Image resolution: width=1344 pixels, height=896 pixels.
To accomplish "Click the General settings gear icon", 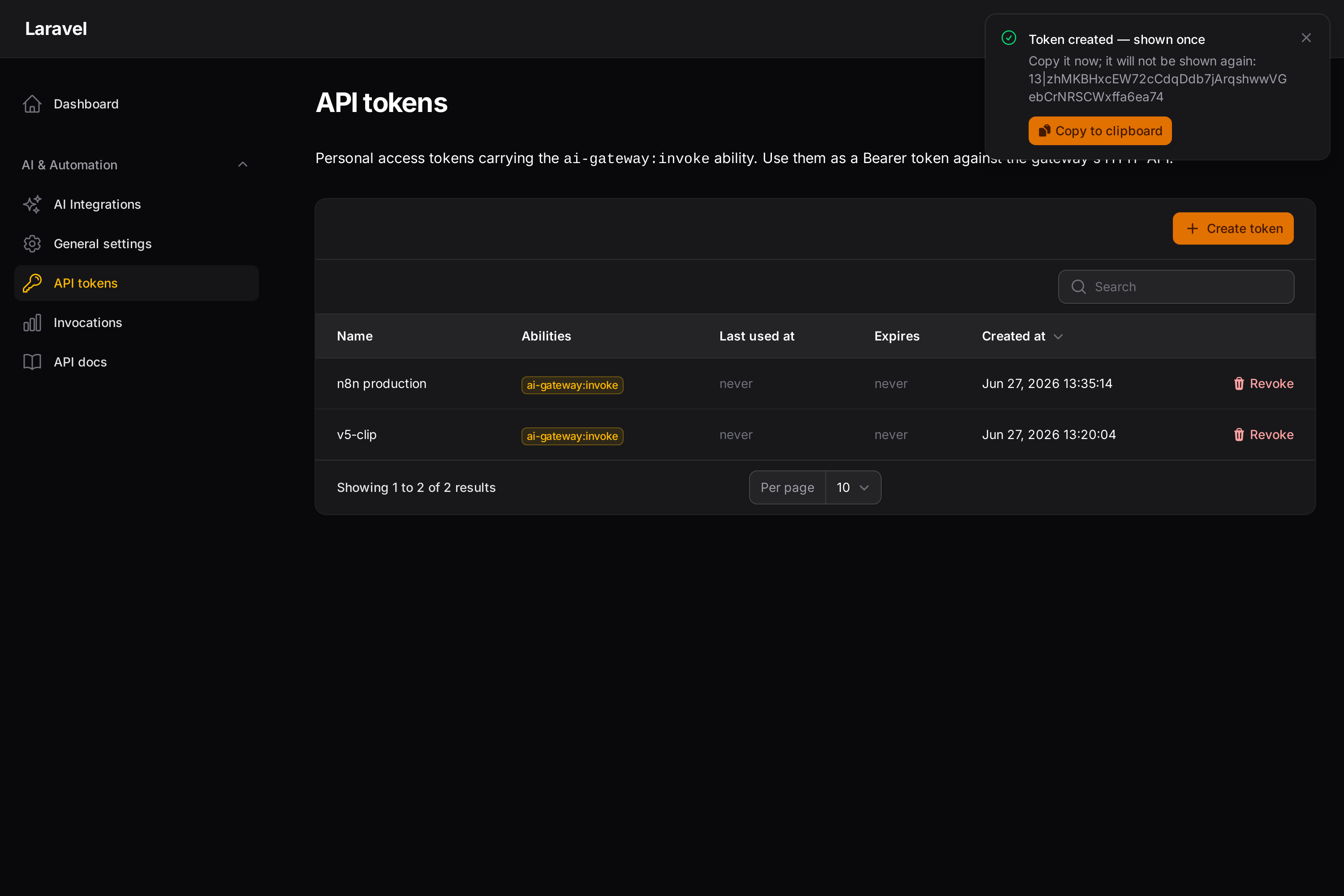I will [x=32, y=244].
